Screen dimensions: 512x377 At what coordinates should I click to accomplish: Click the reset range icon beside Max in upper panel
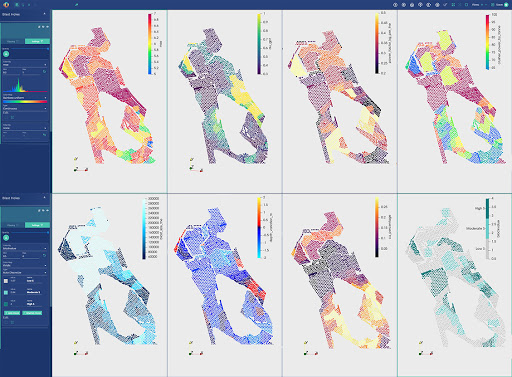44,71
